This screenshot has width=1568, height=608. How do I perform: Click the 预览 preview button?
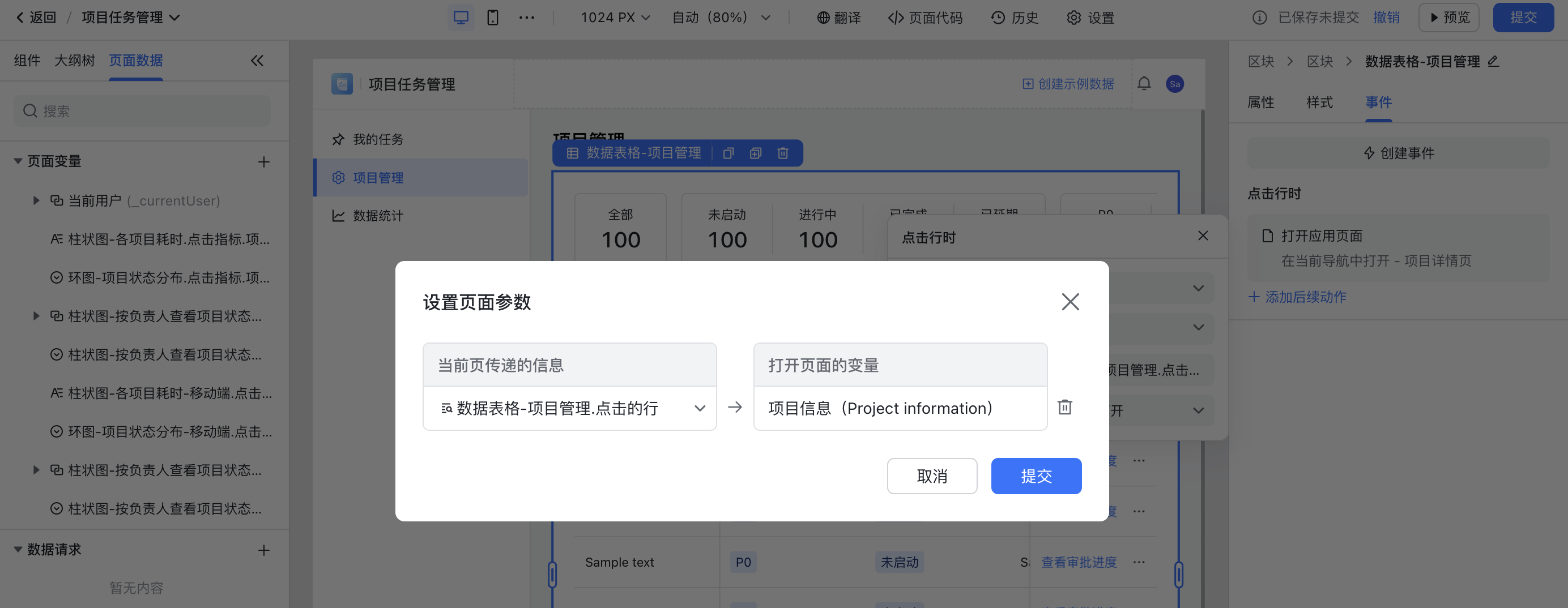pos(1448,18)
